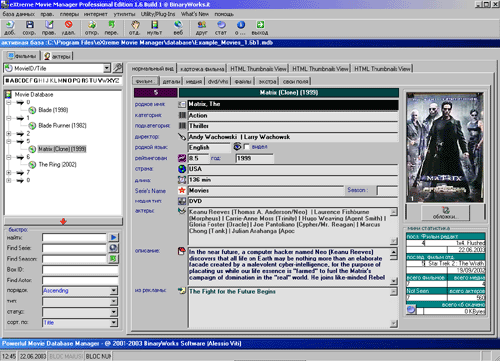
Task: Switch to the dvd/vhs tab
Action: click(218, 81)
